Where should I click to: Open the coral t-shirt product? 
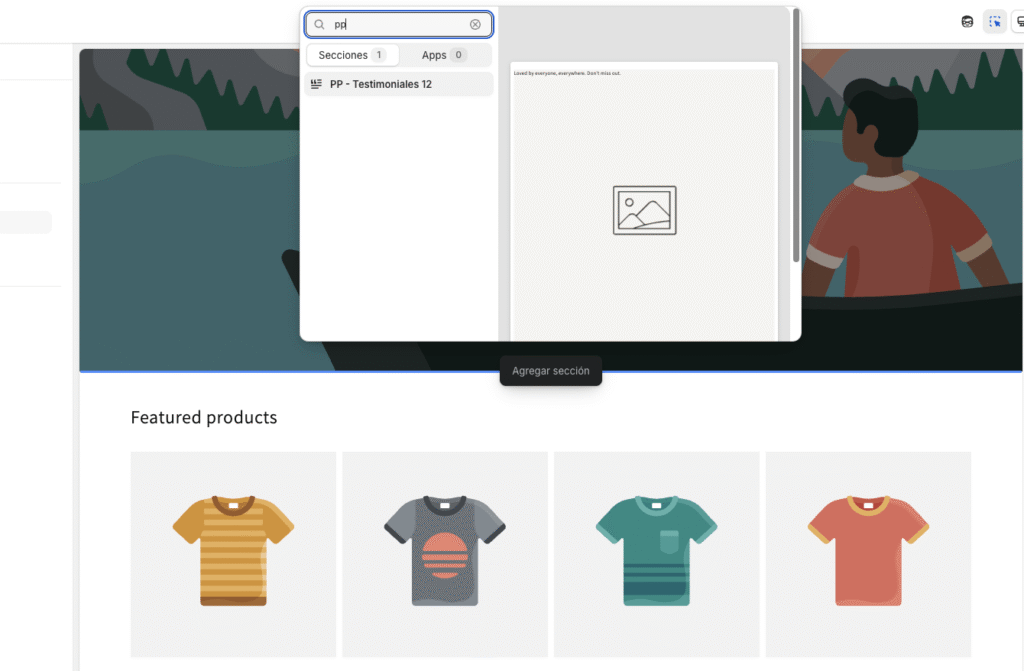click(868, 550)
